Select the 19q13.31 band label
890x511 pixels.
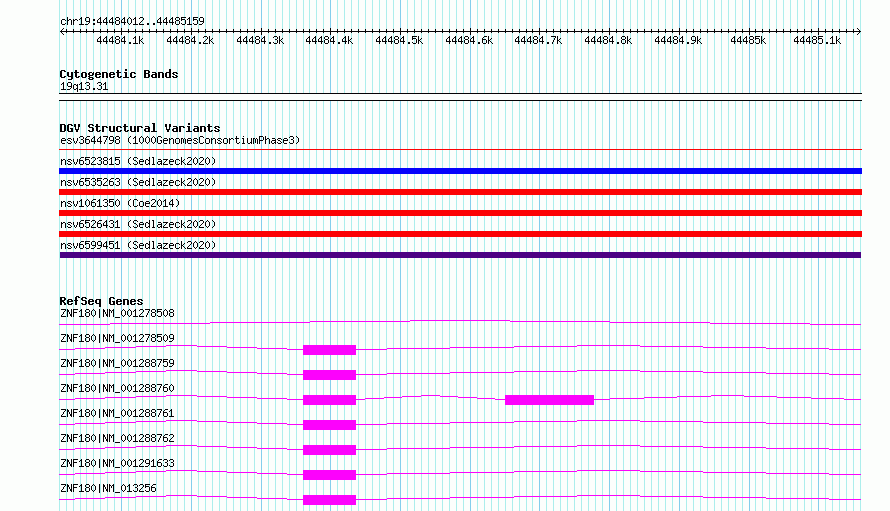coord(84,86)
